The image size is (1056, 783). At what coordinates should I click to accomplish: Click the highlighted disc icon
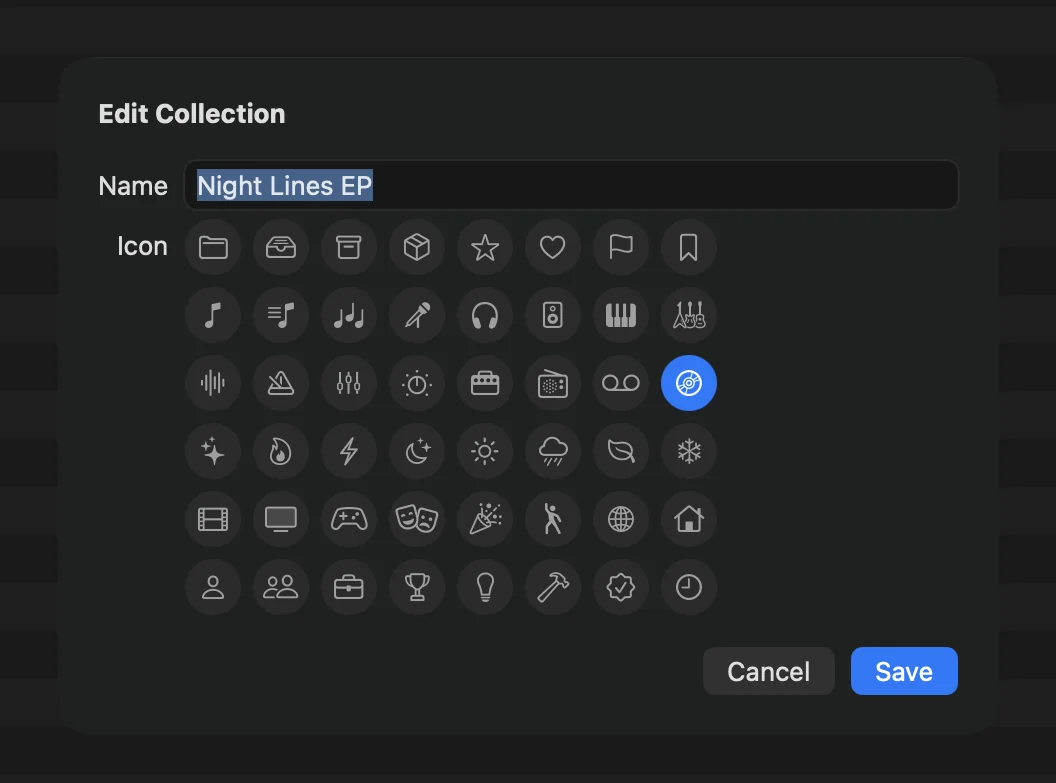point(689,383)
